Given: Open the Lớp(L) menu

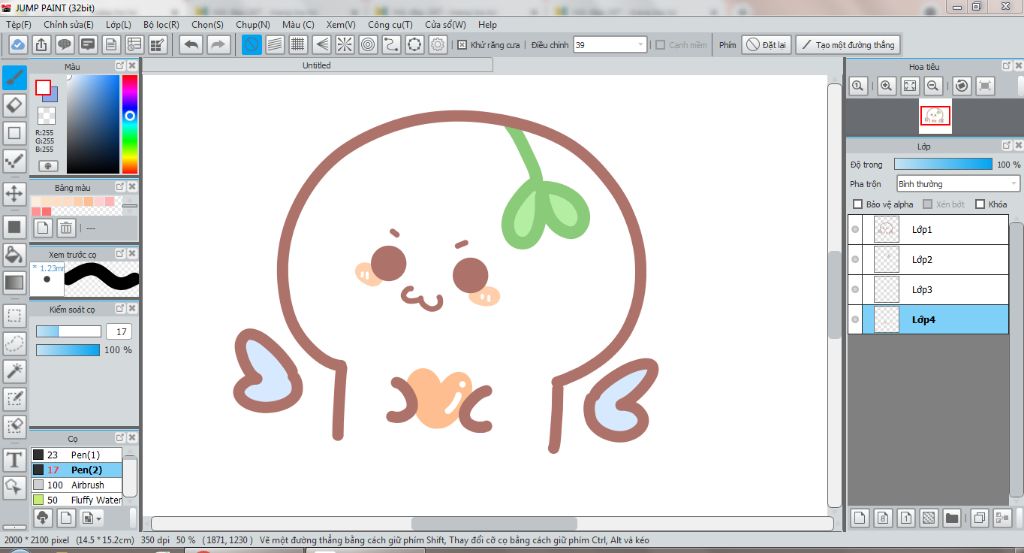Looking at the screenshot, I should [118, 24].
